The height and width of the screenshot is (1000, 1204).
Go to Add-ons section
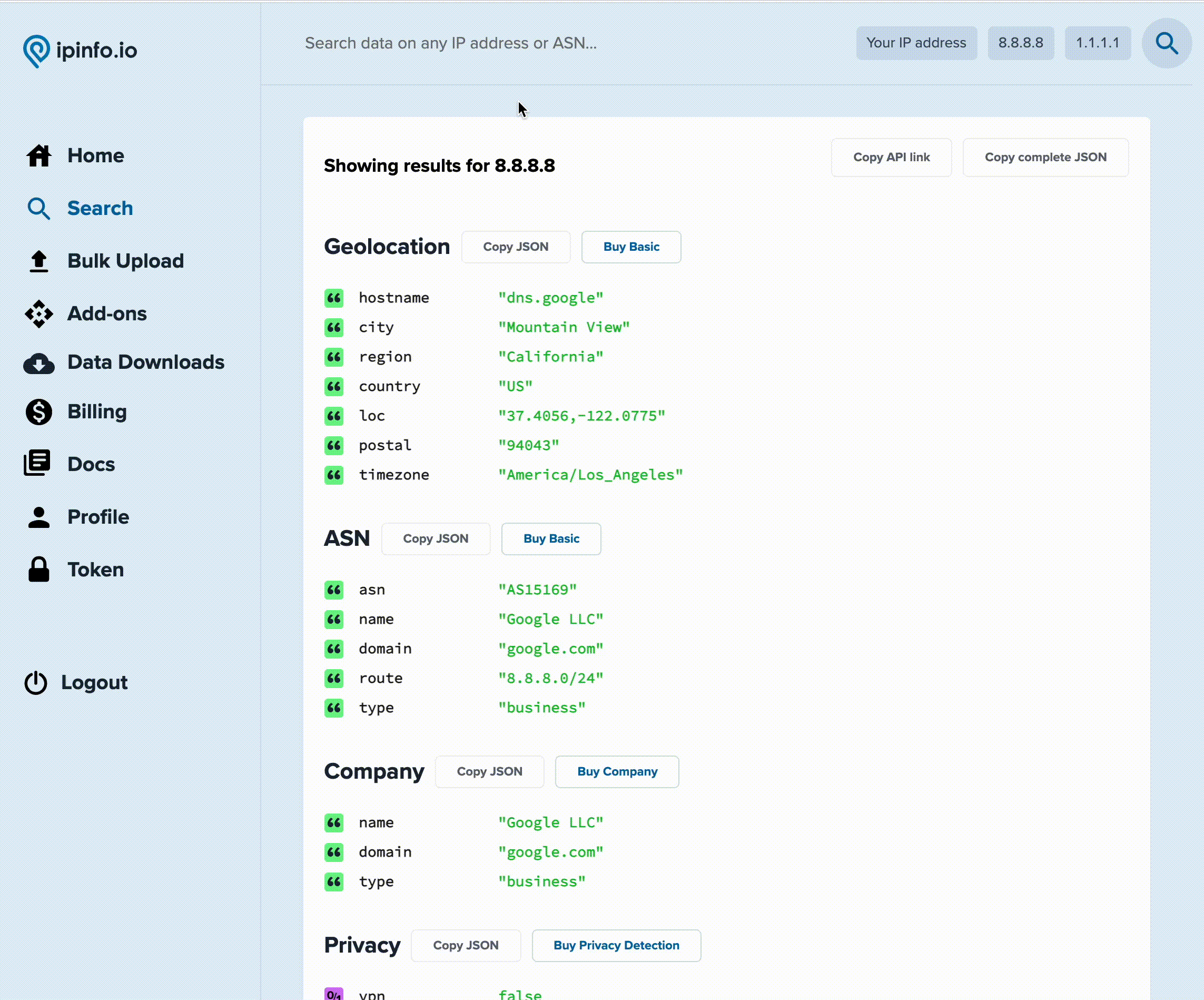click(x=106, y=313)
